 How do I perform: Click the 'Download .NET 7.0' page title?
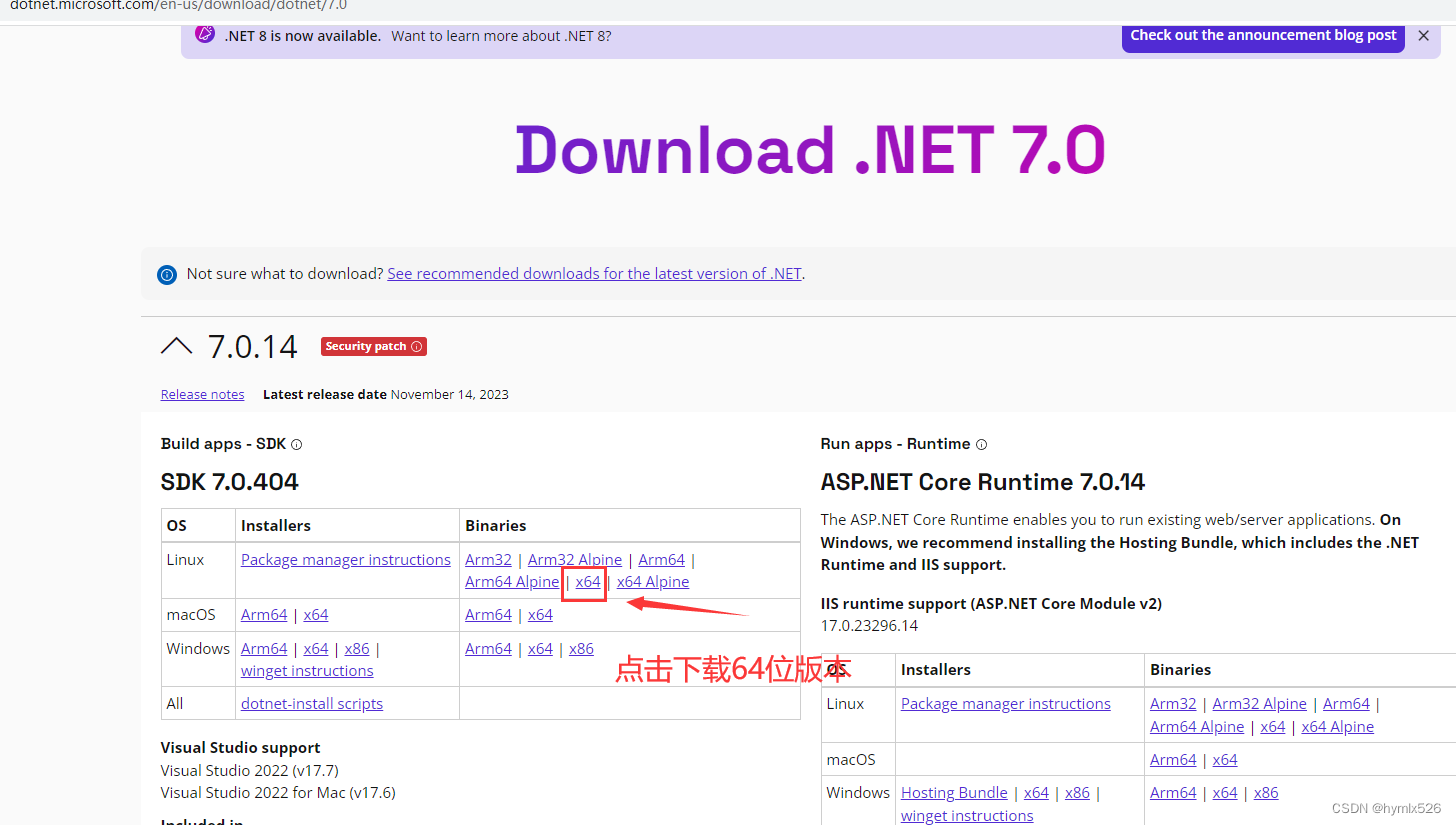[811, 151]
